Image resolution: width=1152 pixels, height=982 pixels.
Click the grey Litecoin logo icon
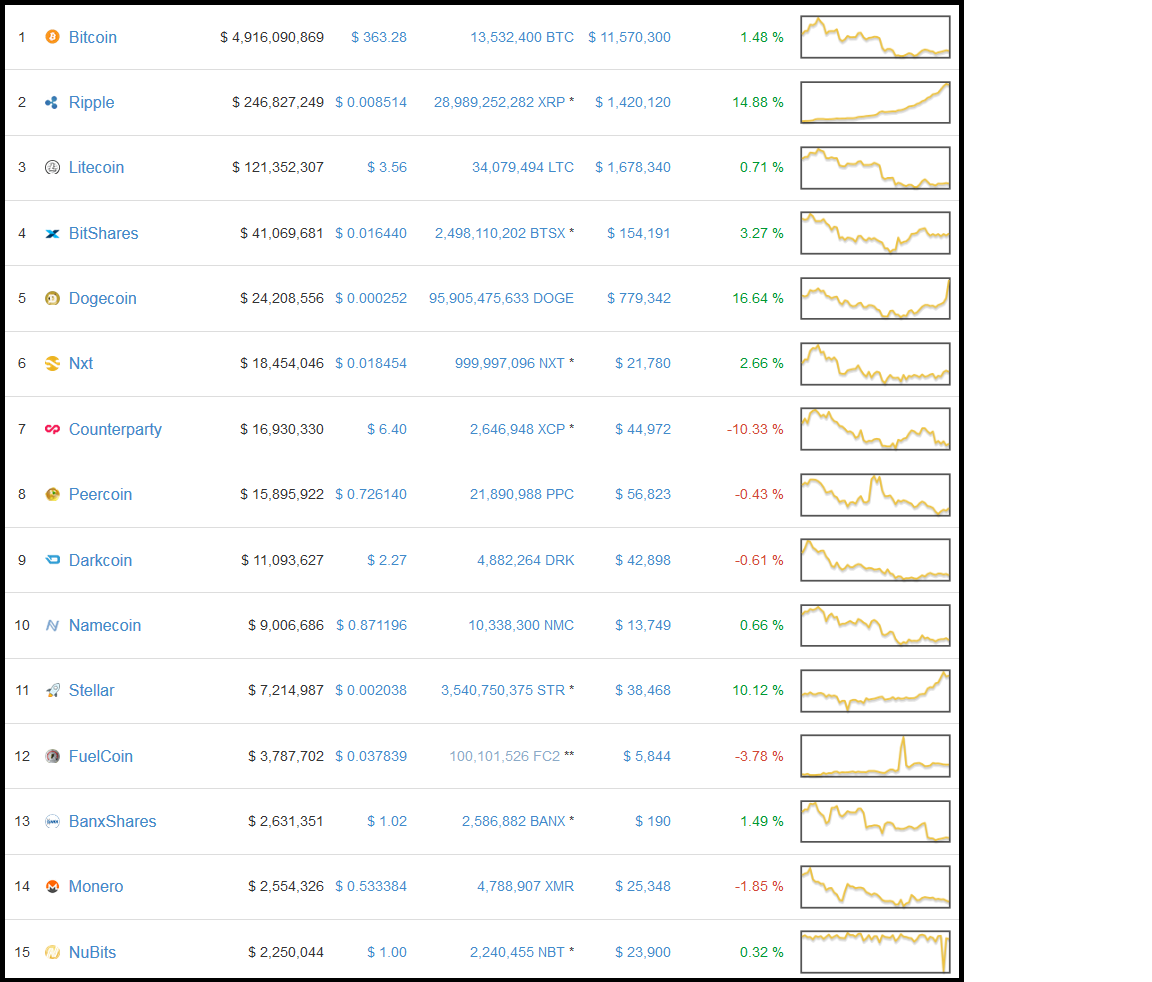tap(52, 167)
